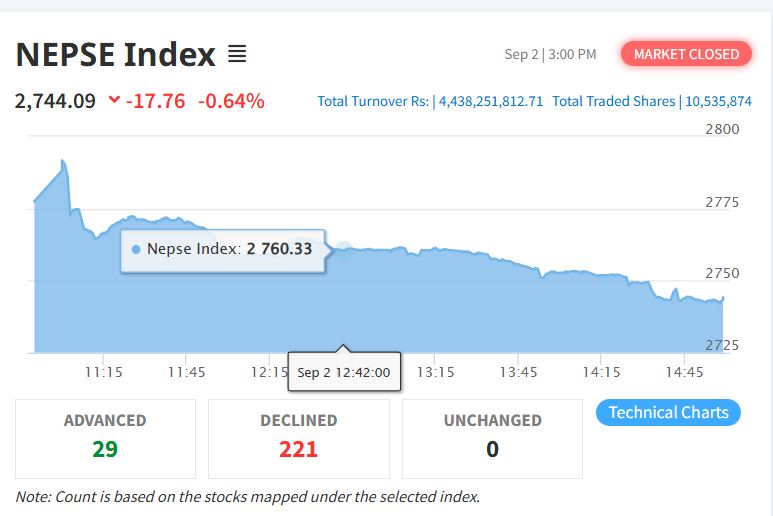
Task: Click the Technical Charts button
Action: click(x=668, y=412)
